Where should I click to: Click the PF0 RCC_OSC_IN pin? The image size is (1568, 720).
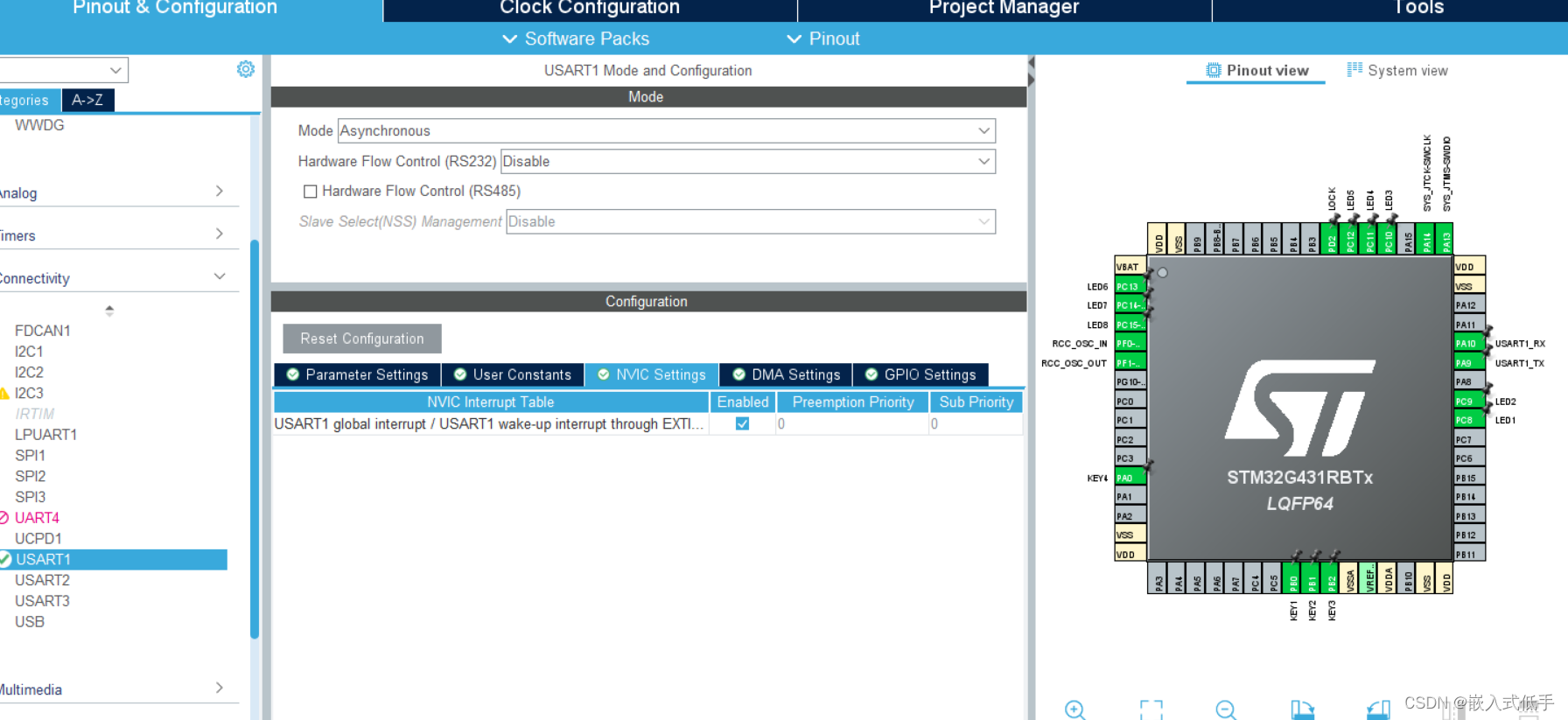[x=1130, y=344]
